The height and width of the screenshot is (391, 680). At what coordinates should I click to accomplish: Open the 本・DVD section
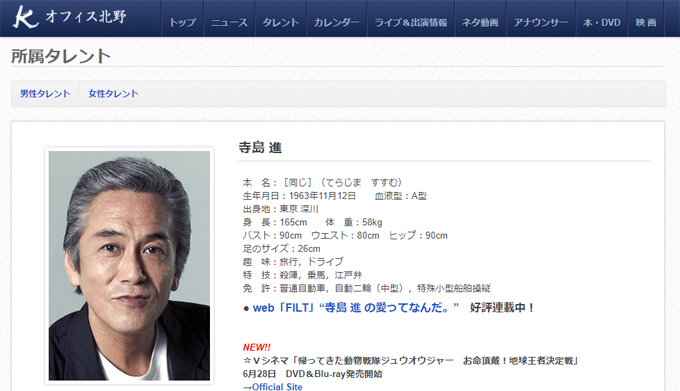coord(602,23)
